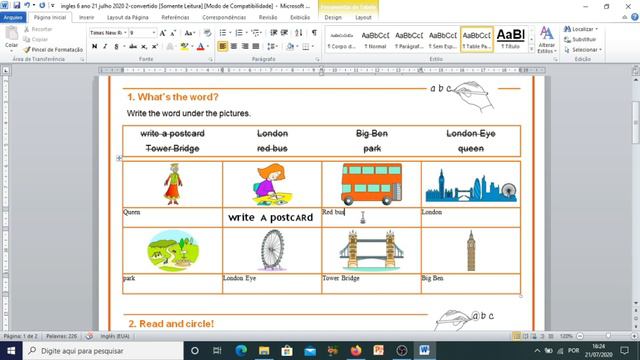Apply the Título style
640x360 pixels.
[511, 39]
